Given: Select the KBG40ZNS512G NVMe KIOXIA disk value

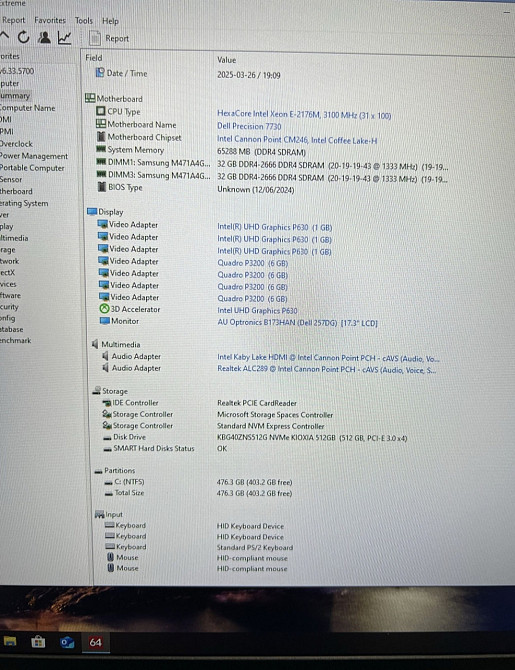Looking at the screenshot, I should [x=312, y=438].
